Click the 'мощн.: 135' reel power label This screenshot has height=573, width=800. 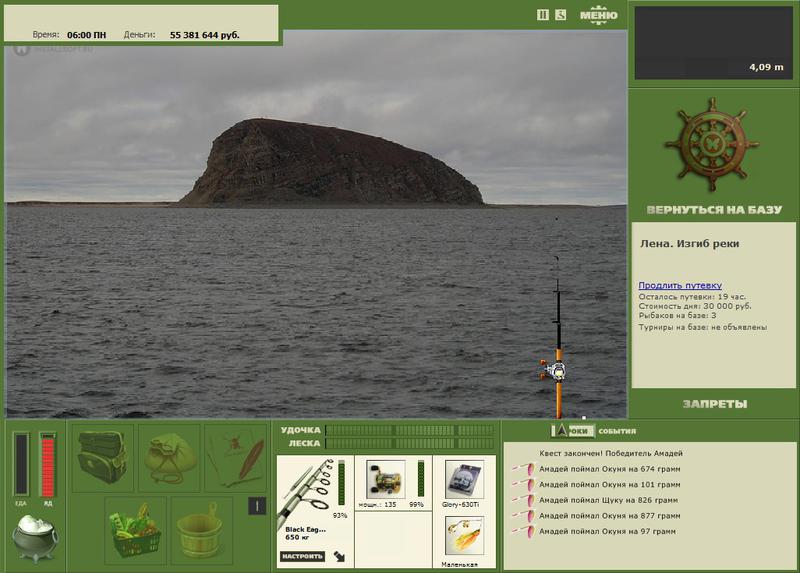pyautogui.click(x=378, y=505)
